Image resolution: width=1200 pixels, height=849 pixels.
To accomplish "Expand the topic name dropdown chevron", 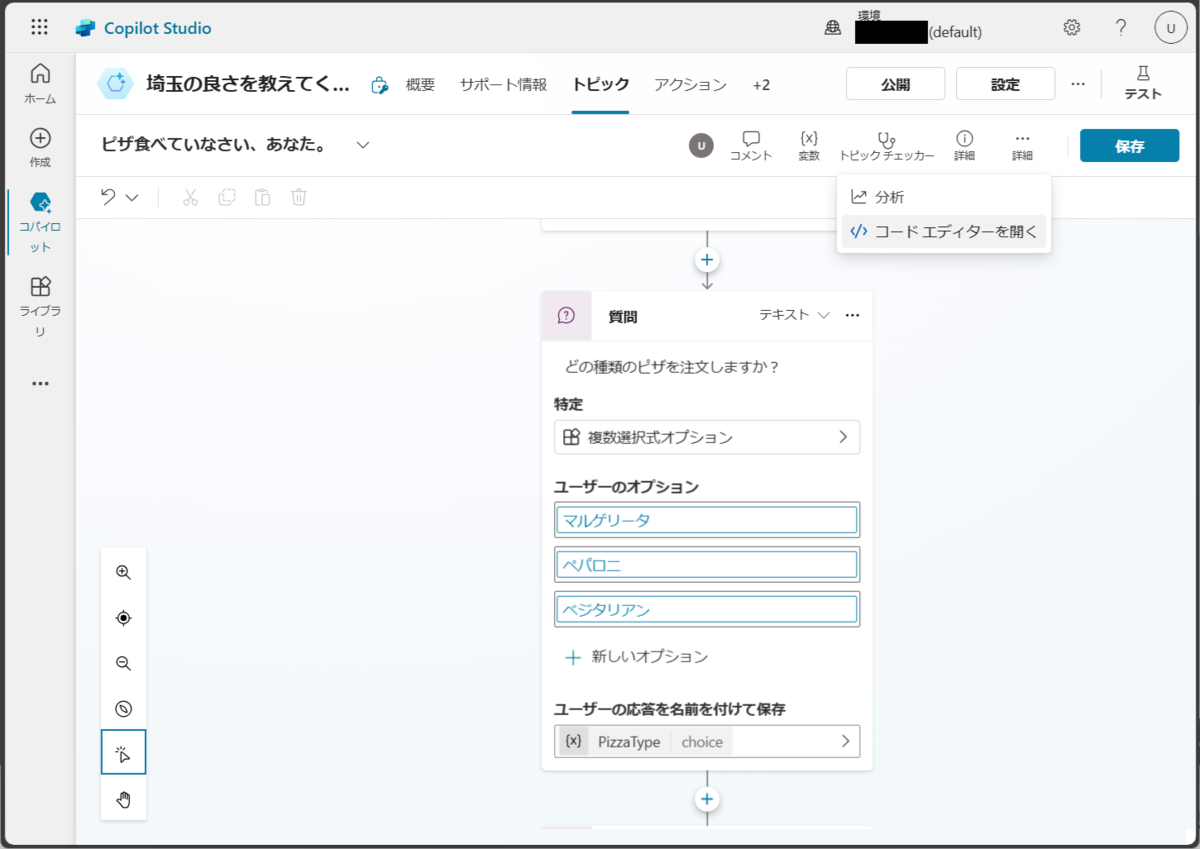I will 363,145.
